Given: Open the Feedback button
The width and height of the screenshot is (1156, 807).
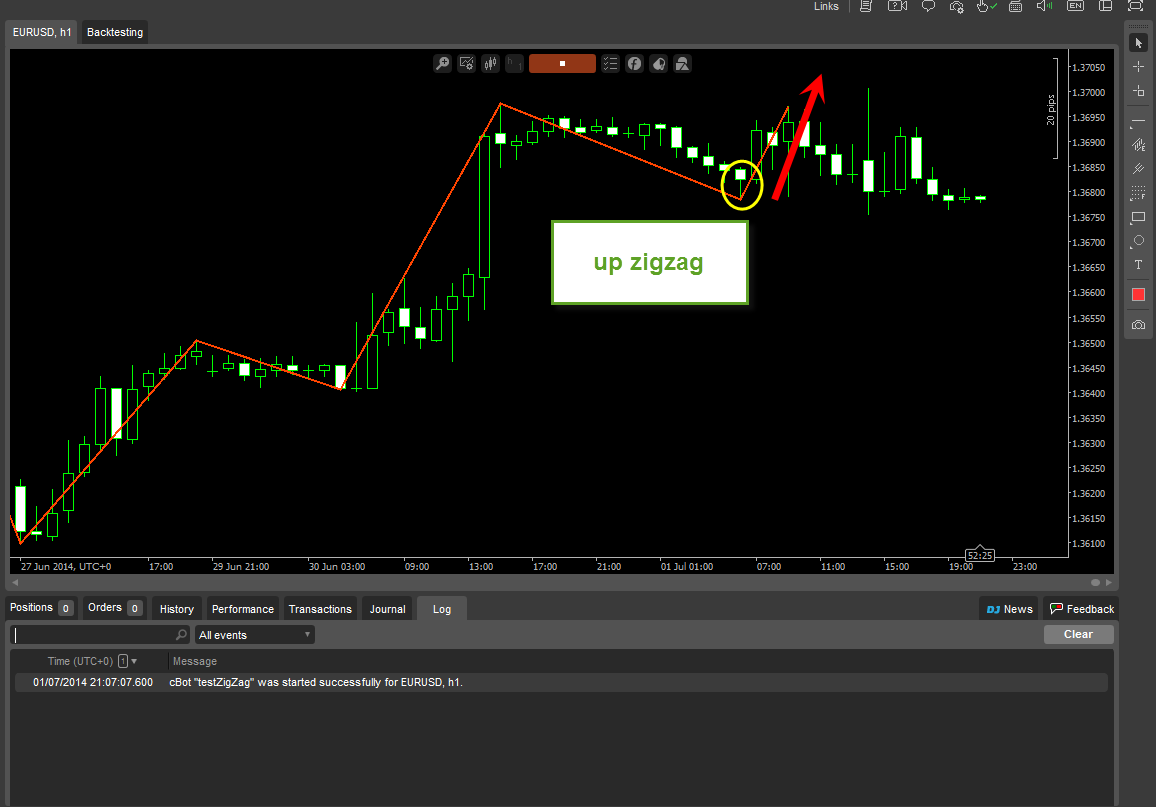Looking at the screenshot, I should click(x=1082, y=609).
